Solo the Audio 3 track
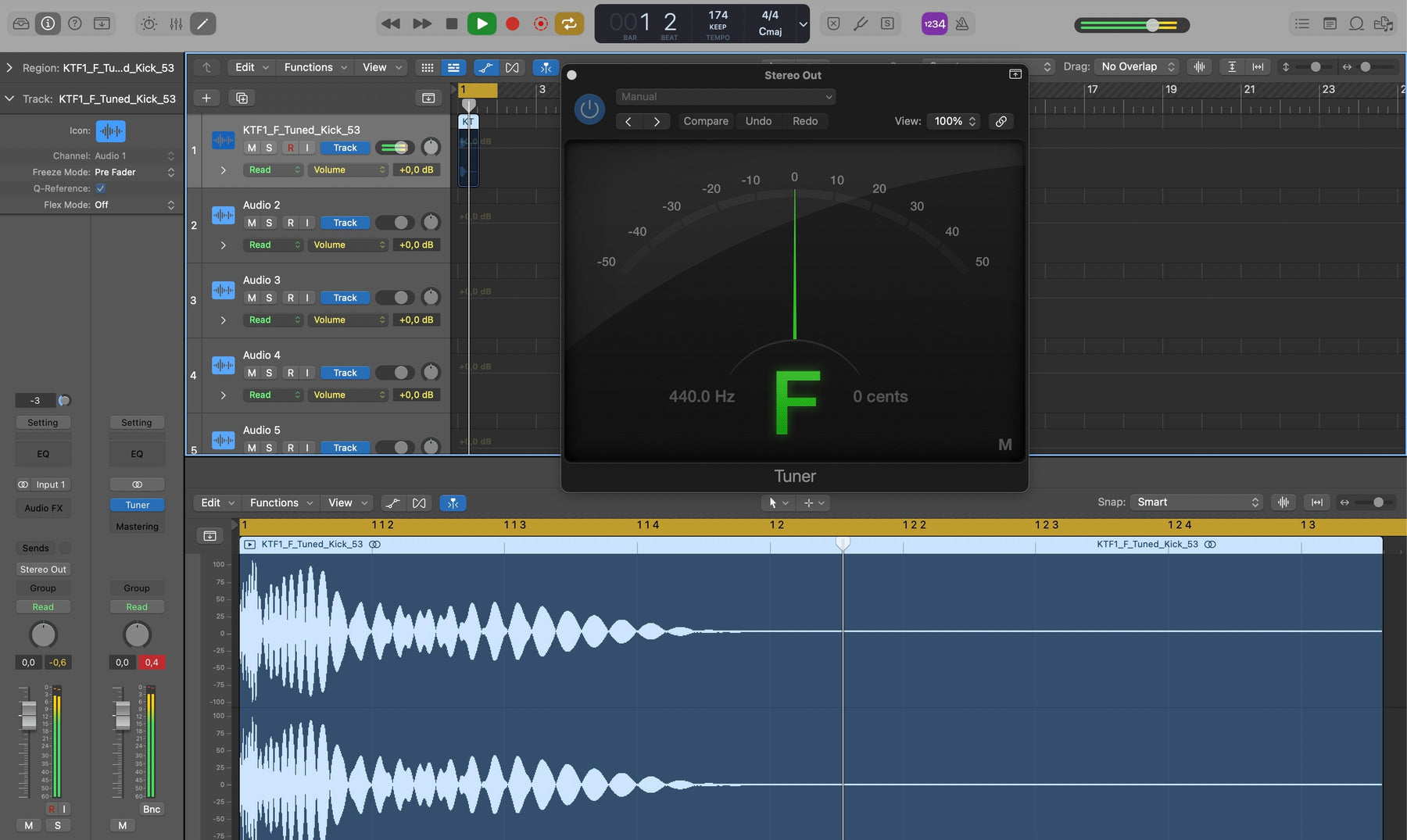1407x840 pixels. (x=269, y=298)
